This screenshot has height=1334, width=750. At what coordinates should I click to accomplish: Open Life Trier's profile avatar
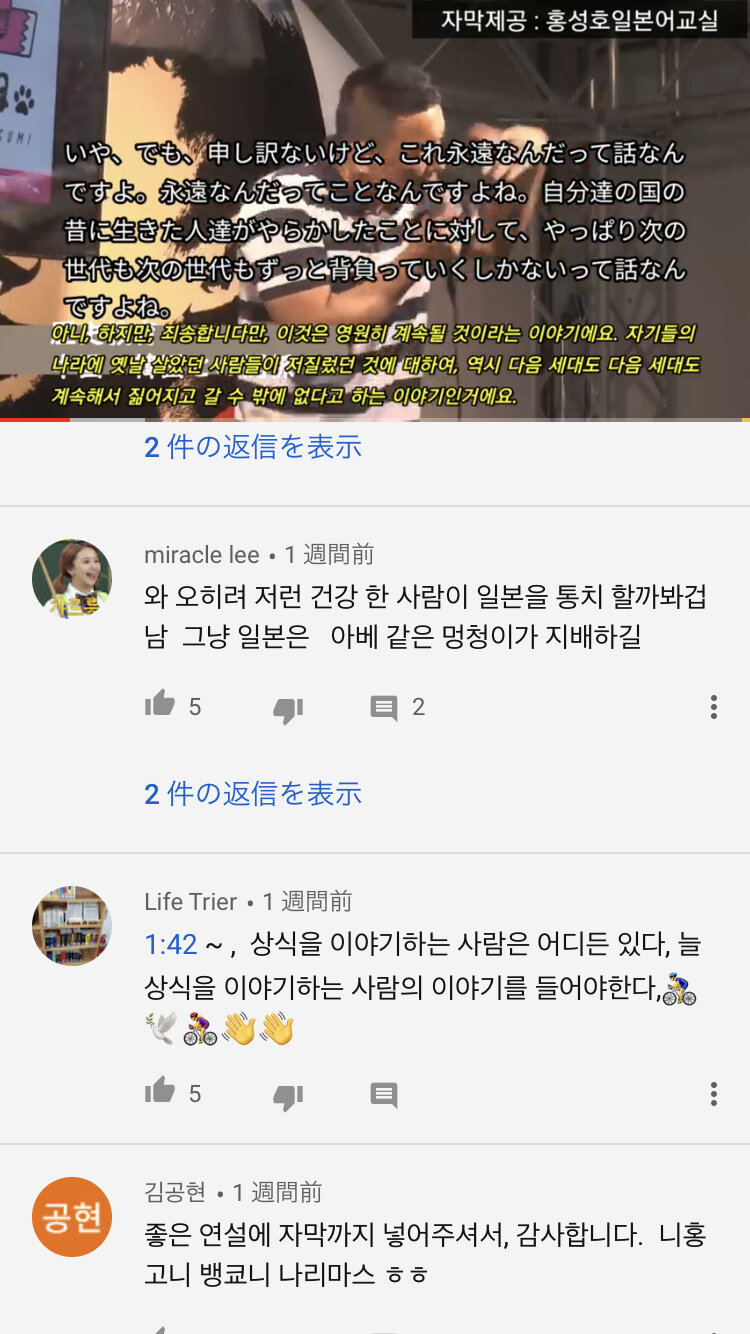(x=72, y=926)
